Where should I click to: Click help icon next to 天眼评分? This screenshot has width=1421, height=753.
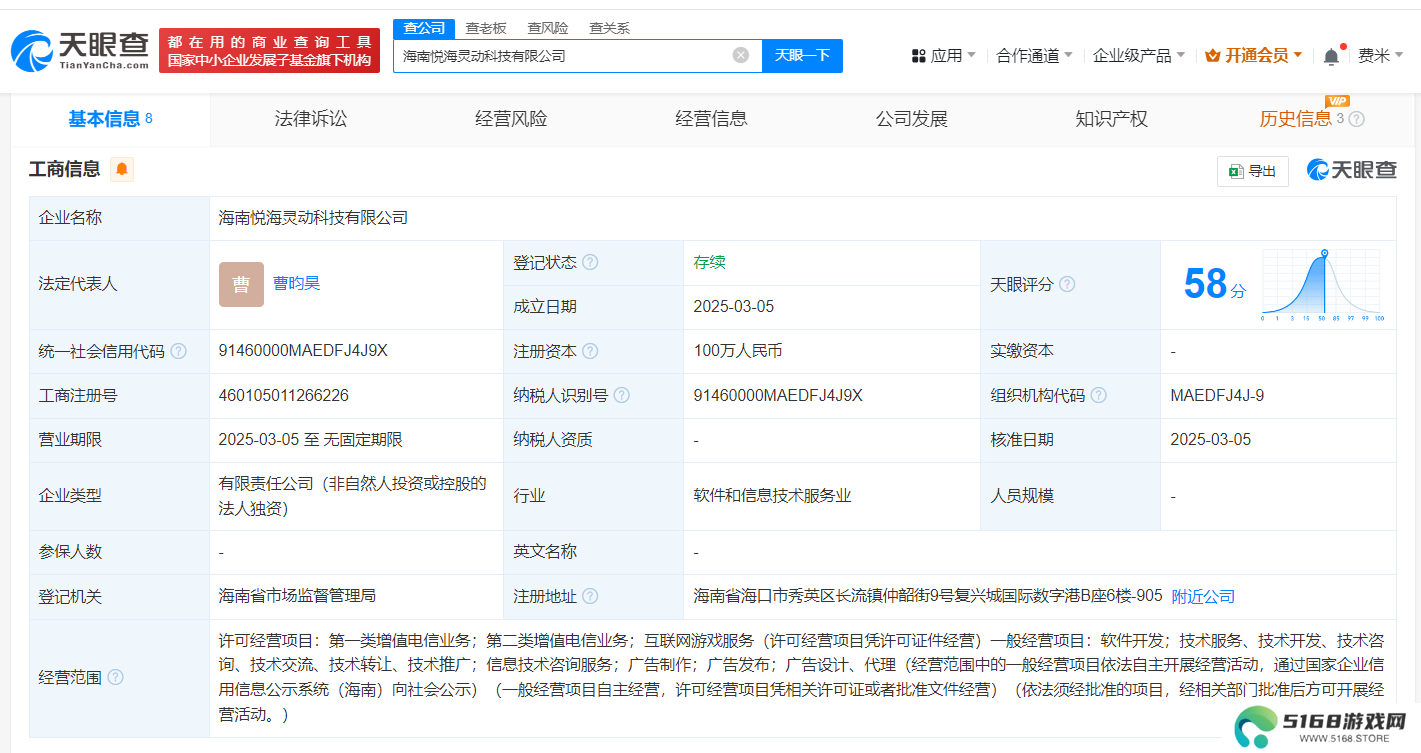tap(1067, 284)
